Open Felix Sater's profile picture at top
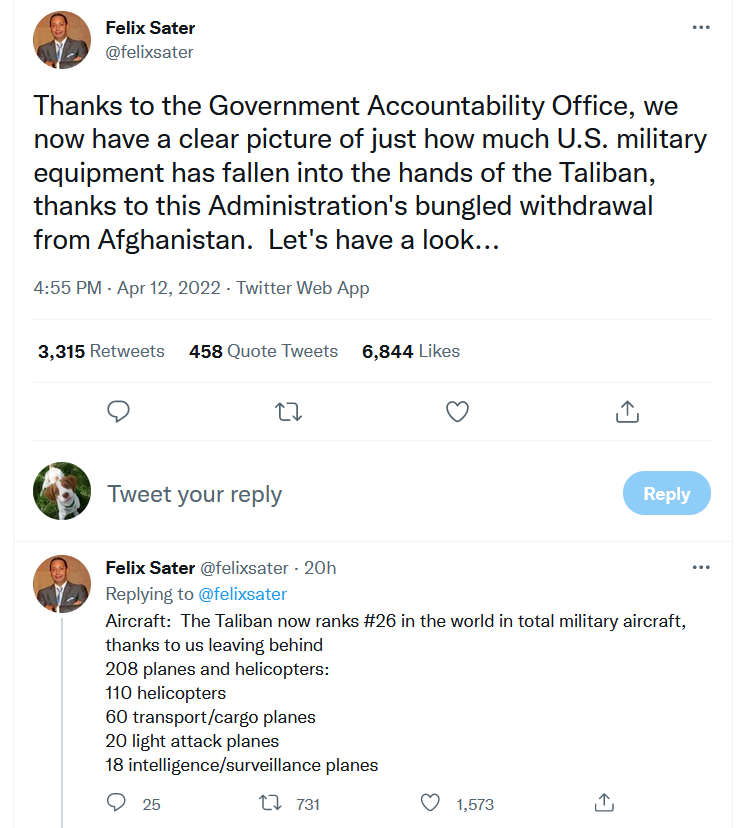 pos(62,40)
